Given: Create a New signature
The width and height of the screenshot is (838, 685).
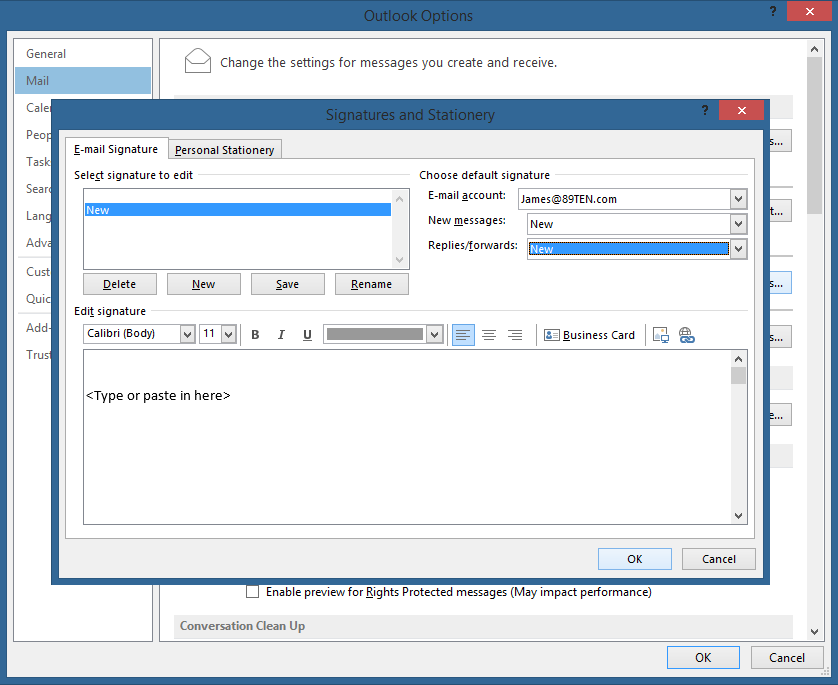Looking at the screenshot, I should point(204,284).
